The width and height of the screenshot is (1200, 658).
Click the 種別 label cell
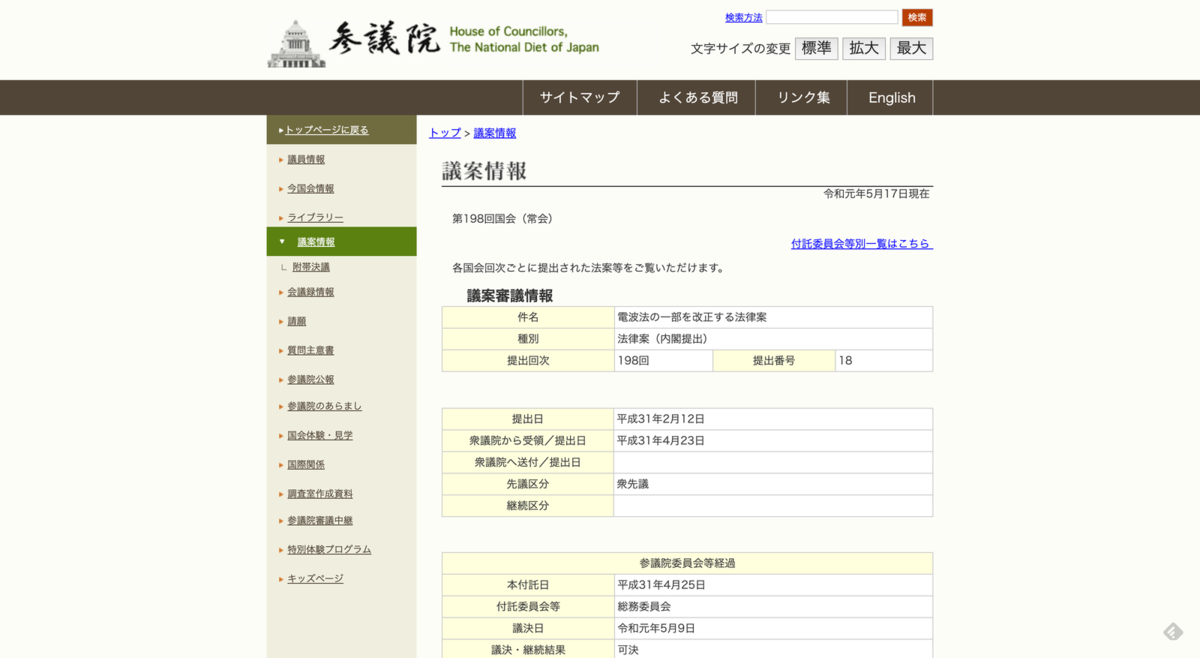click(x=528, y=339)
